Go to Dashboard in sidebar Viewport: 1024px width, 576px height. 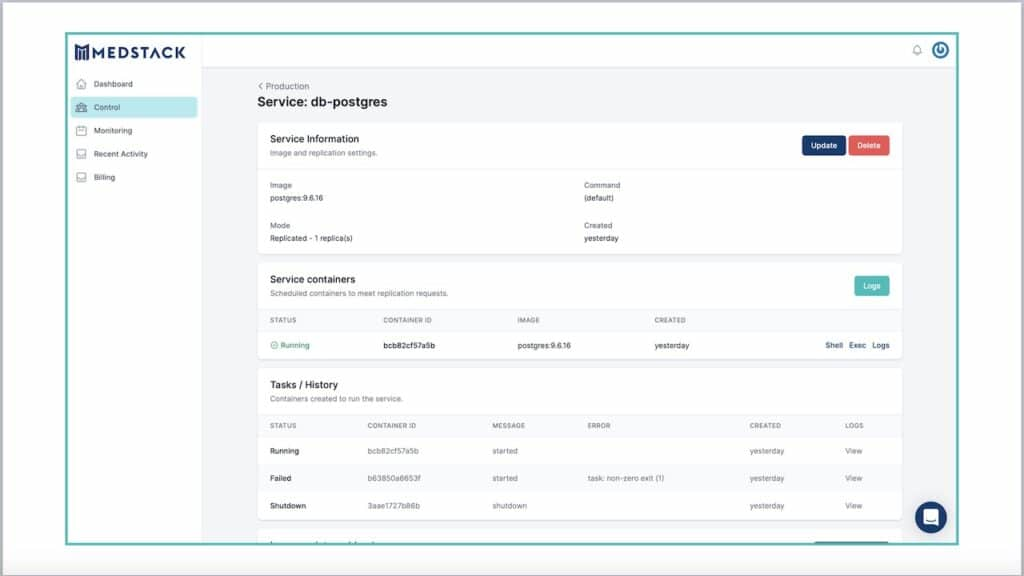tap(113, 84)
